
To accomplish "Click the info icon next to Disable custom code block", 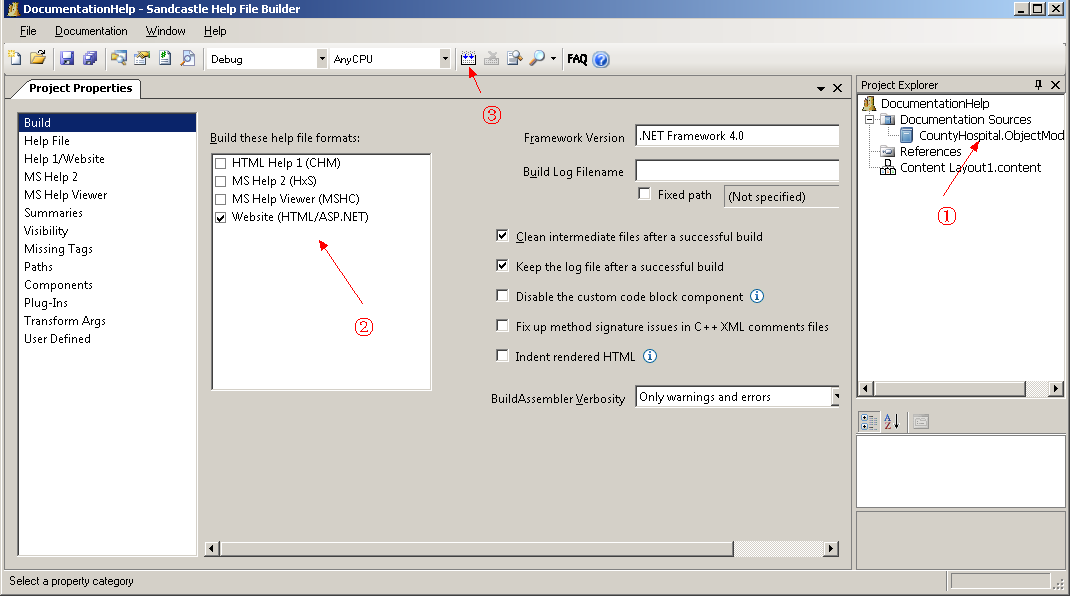I will tap(757, 296).
